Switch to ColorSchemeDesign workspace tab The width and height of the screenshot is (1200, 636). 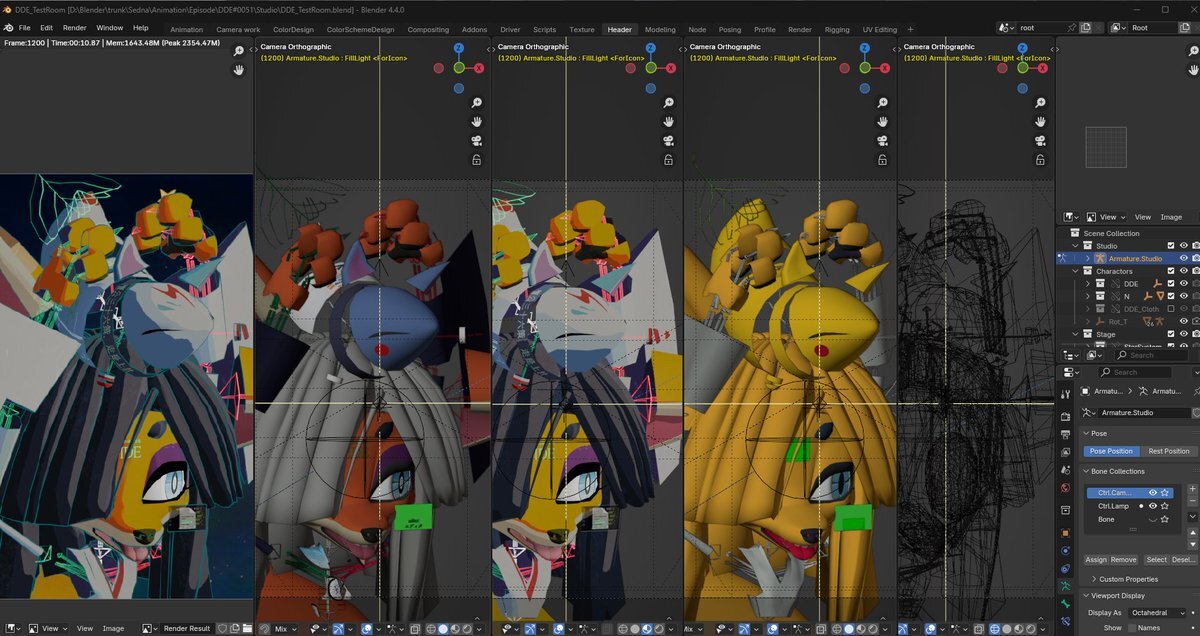[x=360, y=29]
